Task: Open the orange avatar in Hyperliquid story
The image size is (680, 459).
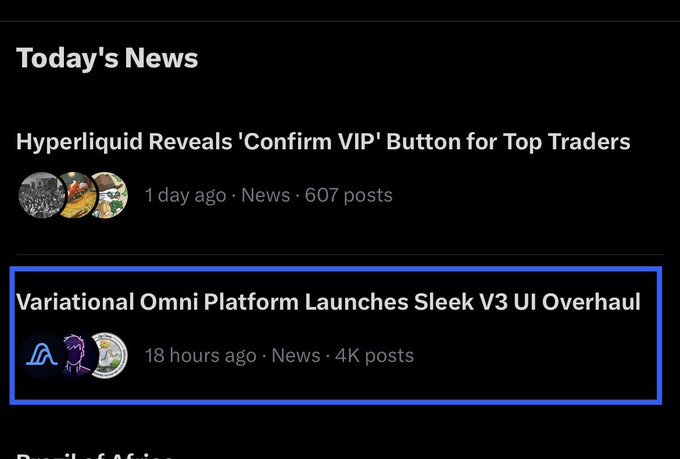Action: click(78, 195)
